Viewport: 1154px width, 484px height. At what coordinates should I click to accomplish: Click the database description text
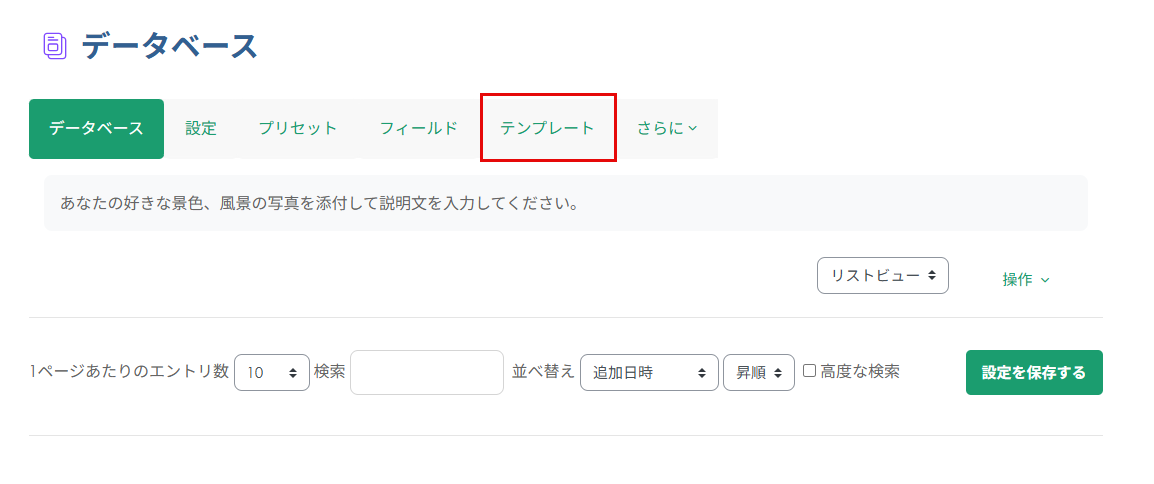[320, 204]
